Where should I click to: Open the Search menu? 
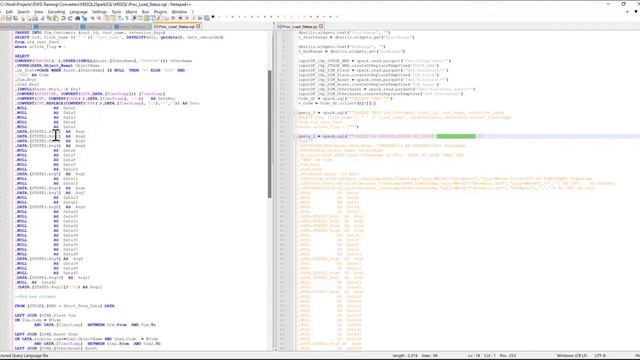(24, 12)
